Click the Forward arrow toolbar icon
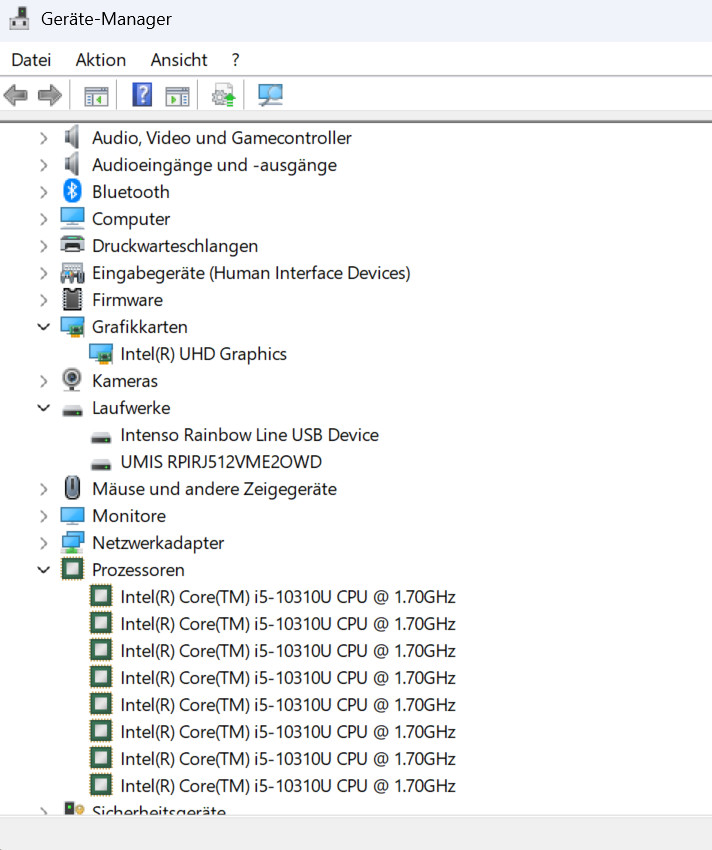 (50, 95)
